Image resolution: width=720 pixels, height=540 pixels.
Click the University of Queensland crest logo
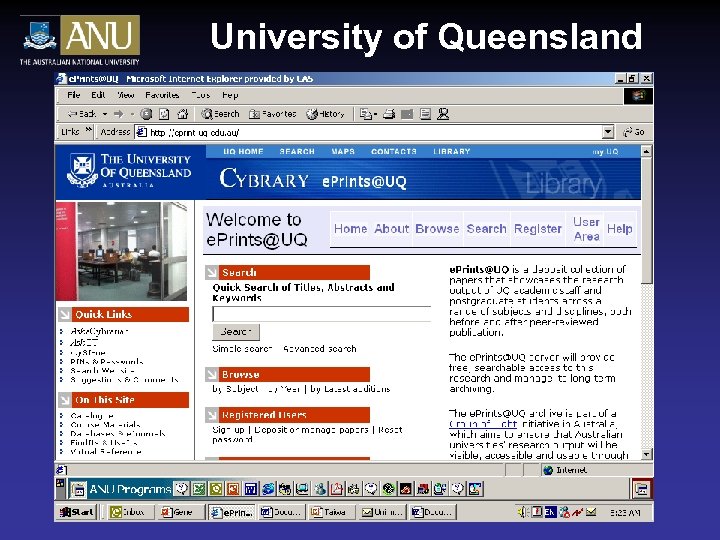(82, 170)
